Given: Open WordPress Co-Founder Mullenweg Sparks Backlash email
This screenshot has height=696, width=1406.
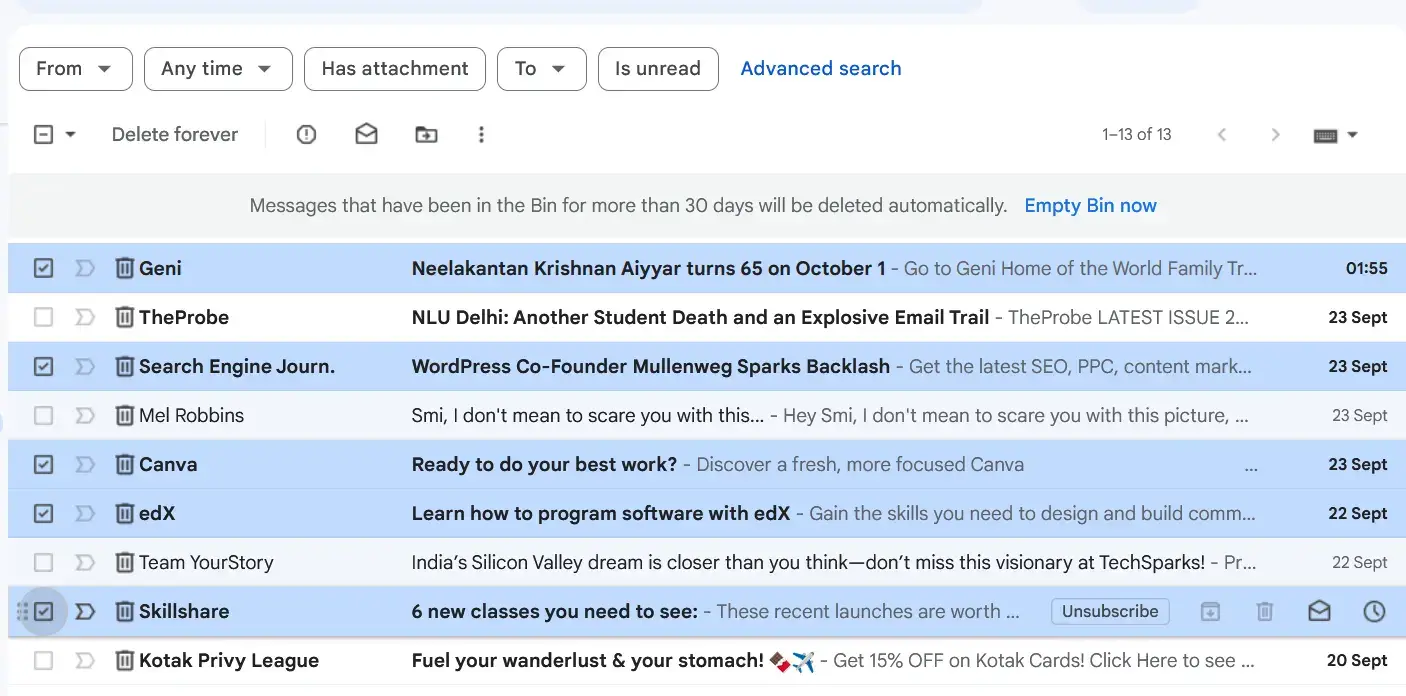Looking at the screenshot, I should [707, 366].
